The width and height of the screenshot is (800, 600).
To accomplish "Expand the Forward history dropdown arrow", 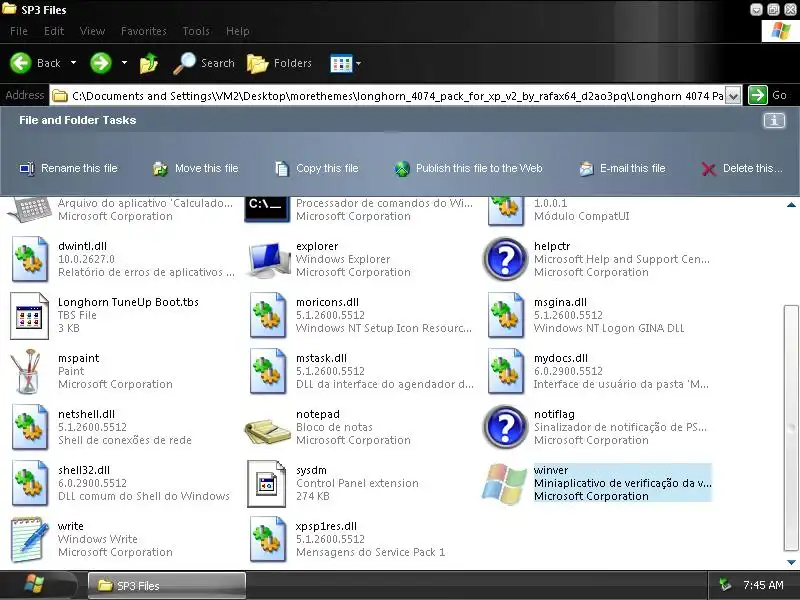I will point(124,63).
